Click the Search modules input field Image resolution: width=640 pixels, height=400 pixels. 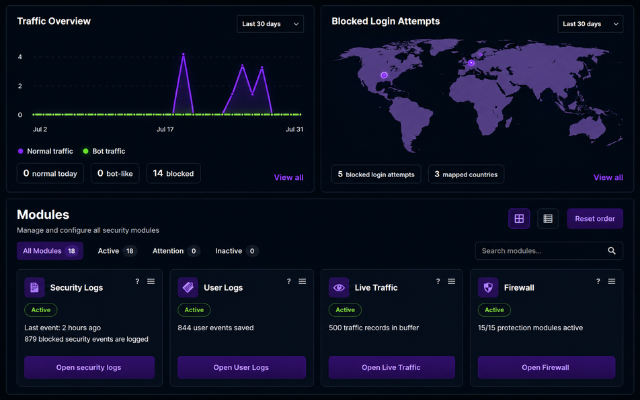pyautogui.click(x=549, y=251)
